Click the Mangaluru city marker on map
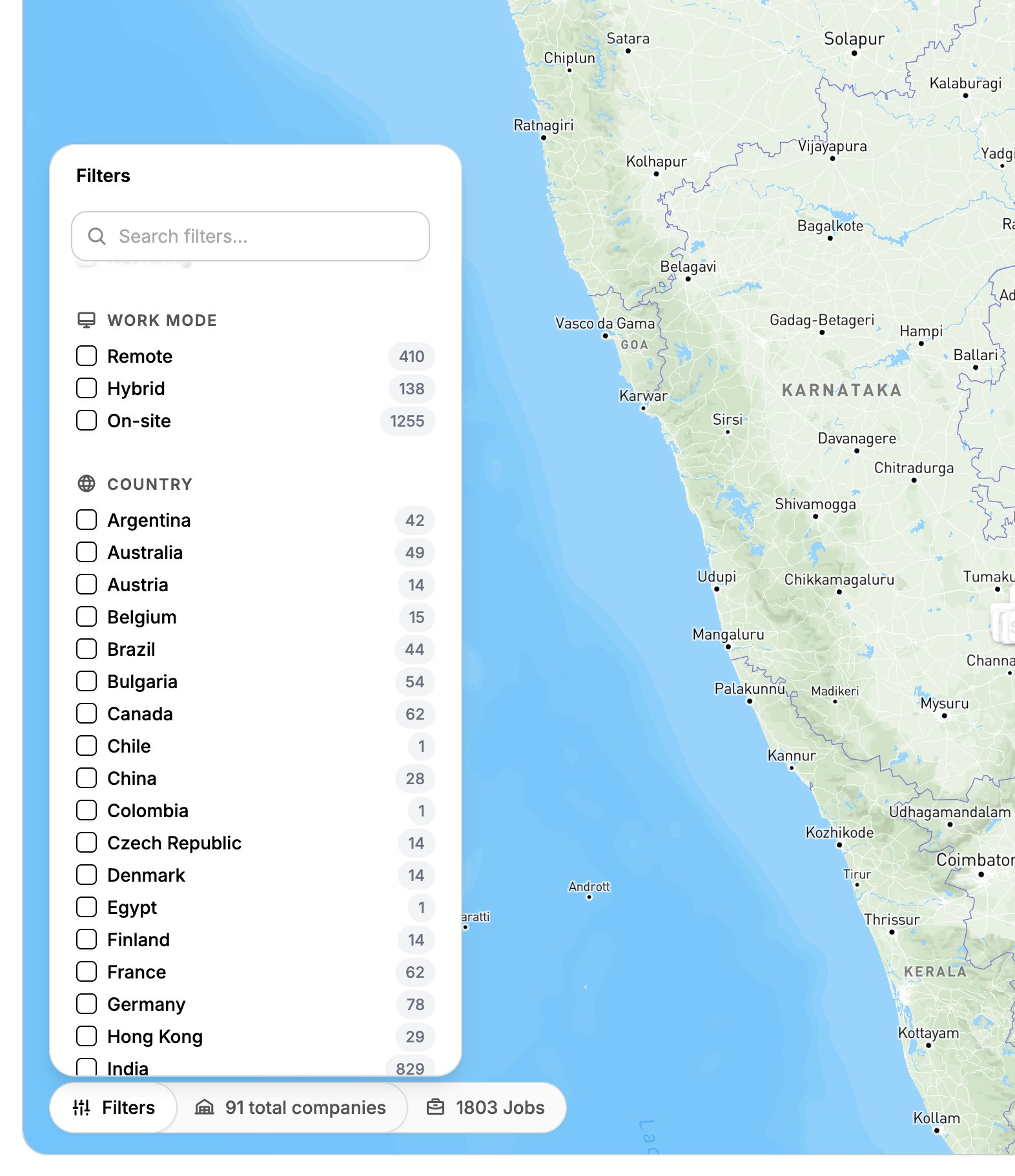This screenshot has width=1015, height=1176. (728, 647)
